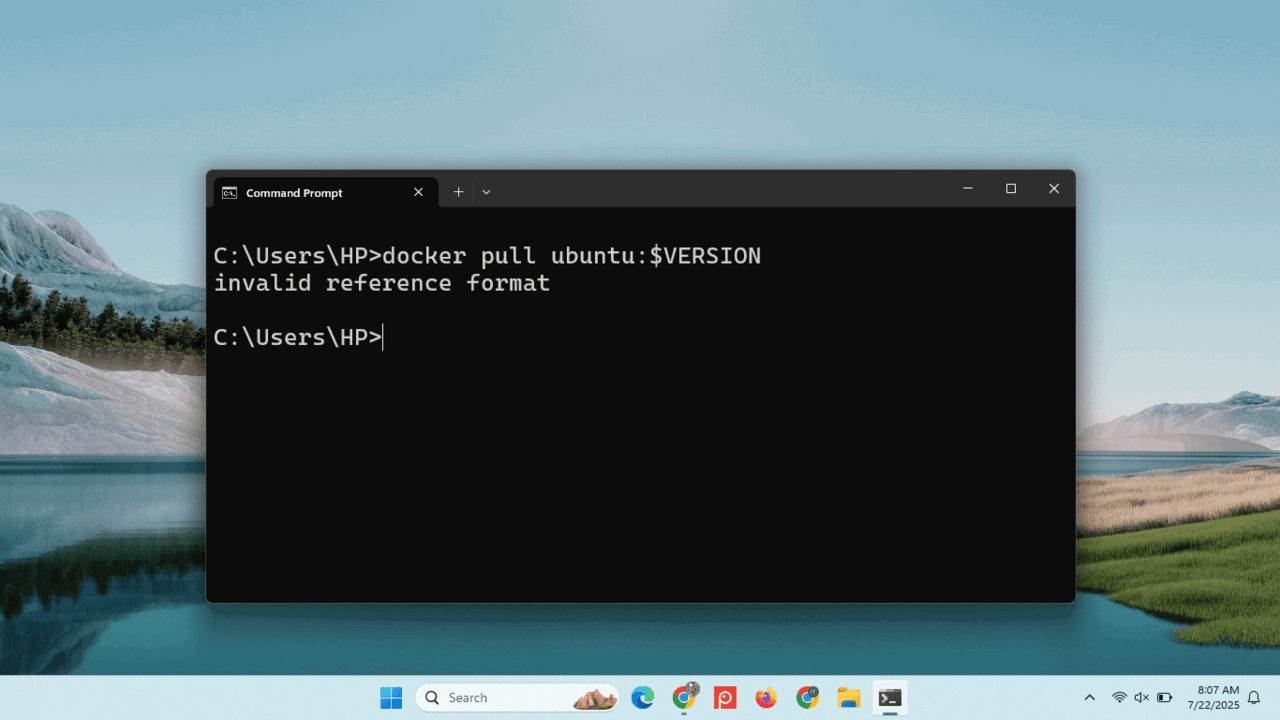Close the Command Prompt tab with its X

coord(418,192)
